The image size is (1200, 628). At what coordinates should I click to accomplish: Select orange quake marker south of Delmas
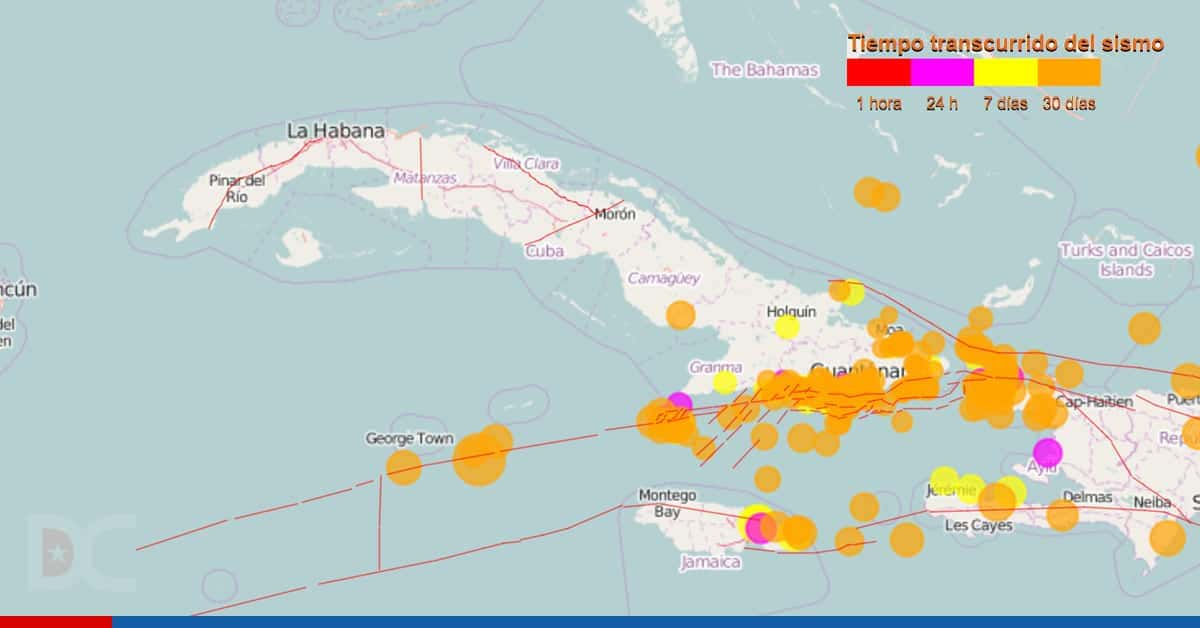(x=1062, y=515)
